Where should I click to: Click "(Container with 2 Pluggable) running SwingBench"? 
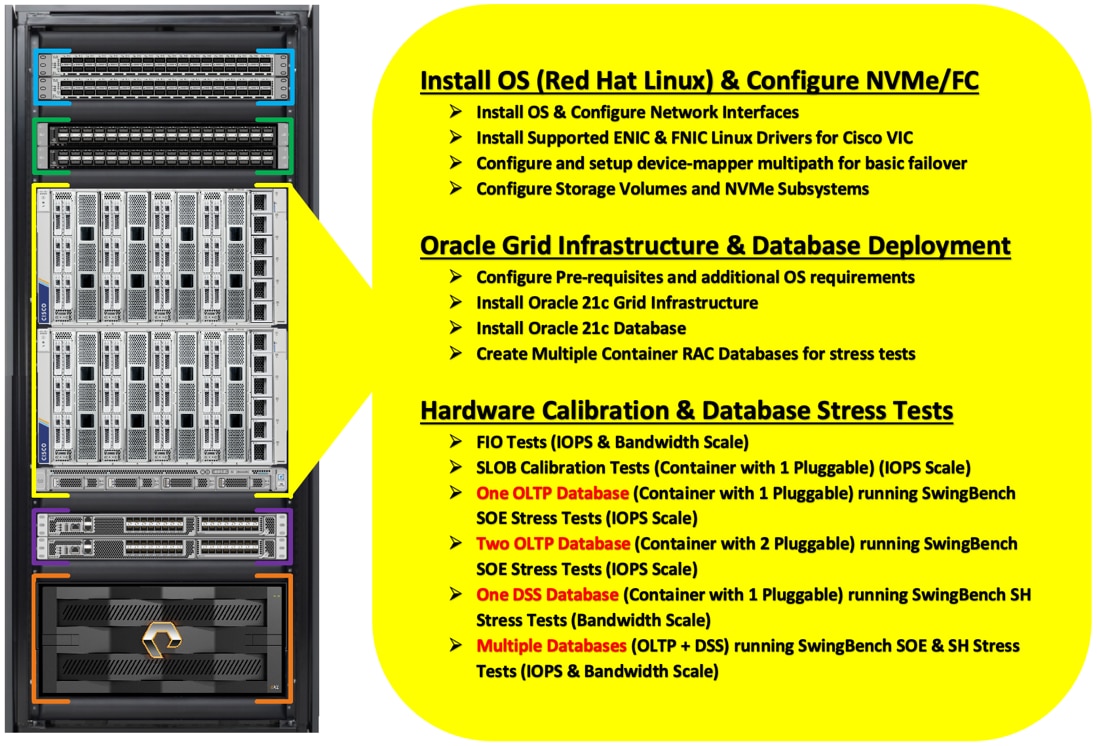pos(826,544)
